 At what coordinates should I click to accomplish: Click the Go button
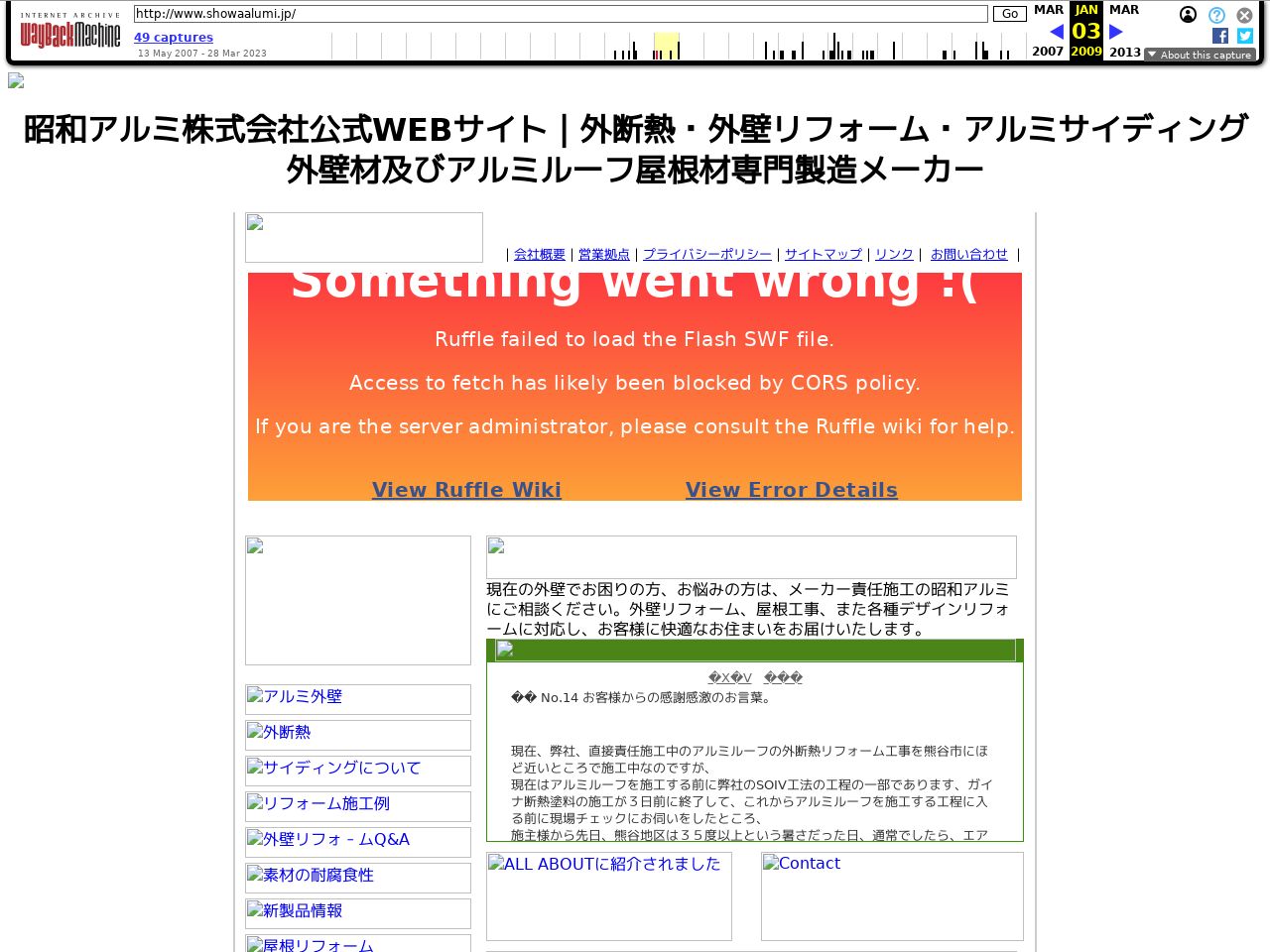[x=1009, y=14]
